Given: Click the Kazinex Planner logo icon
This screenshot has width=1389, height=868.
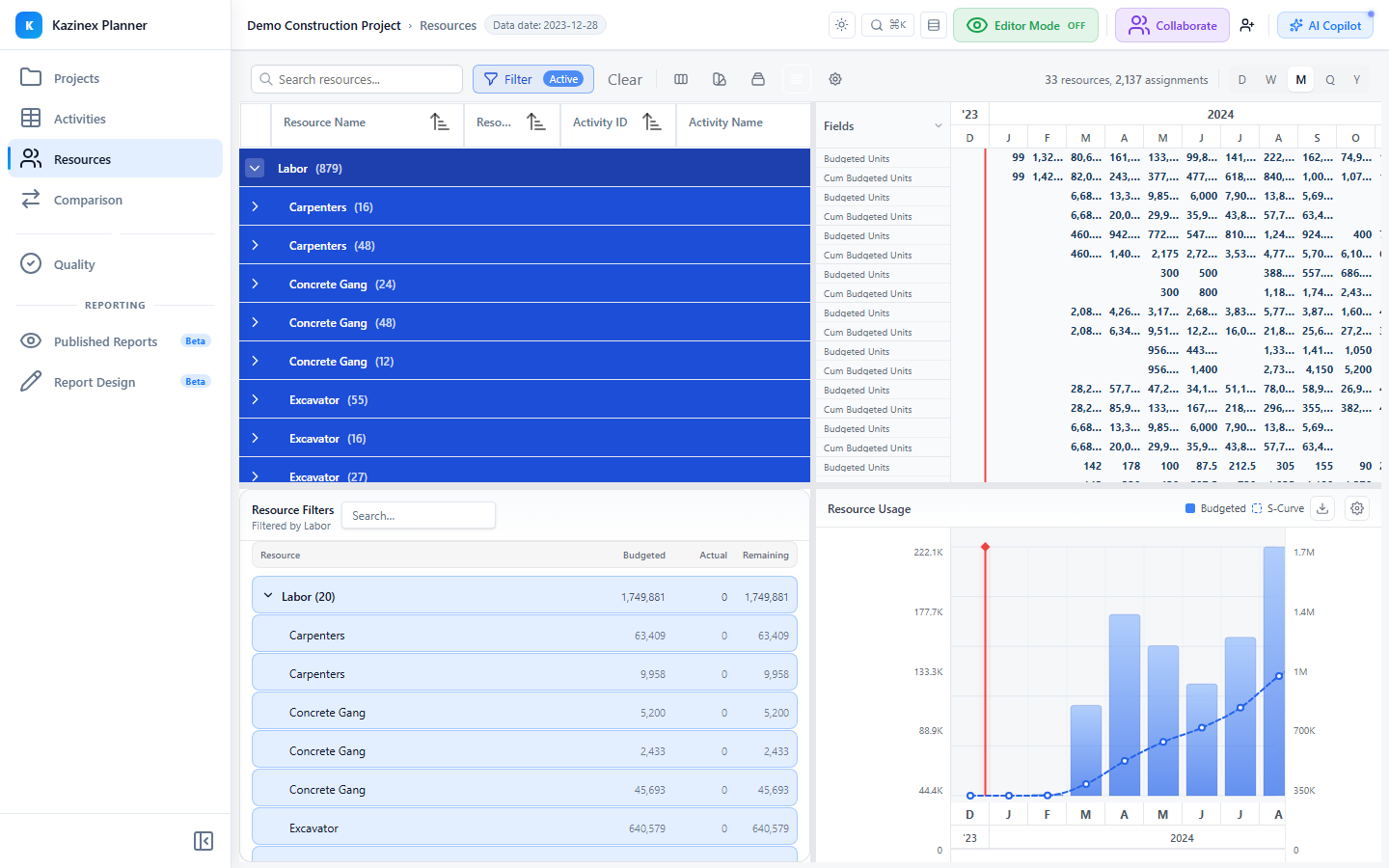Looking at the screenshot, I should (x=29, y=25).
